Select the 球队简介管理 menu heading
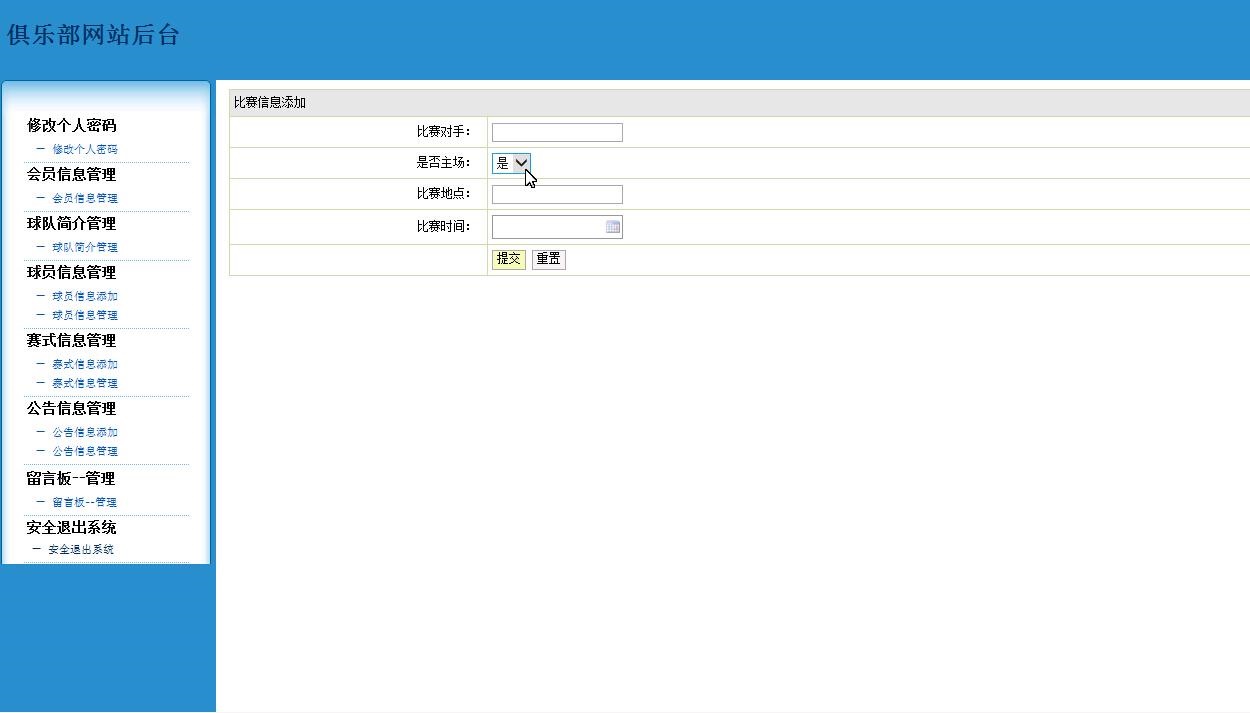Image resolution: width=1250 pixels, height=713 pixels. pos(71,223)
